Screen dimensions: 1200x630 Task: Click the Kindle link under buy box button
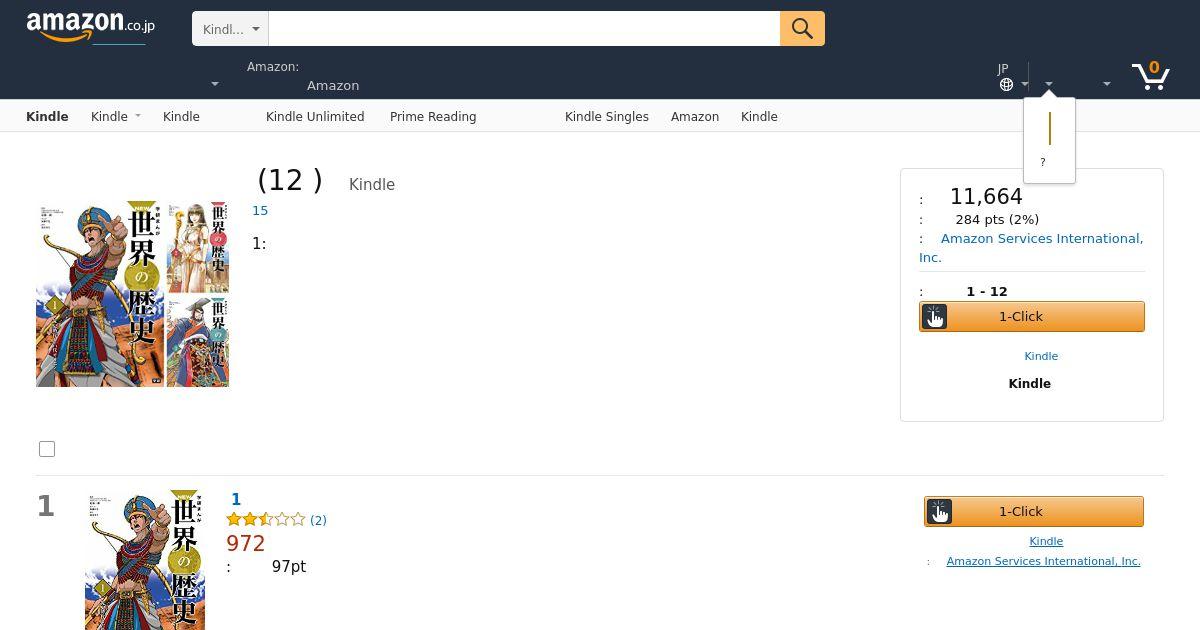tap(1041, 356)
